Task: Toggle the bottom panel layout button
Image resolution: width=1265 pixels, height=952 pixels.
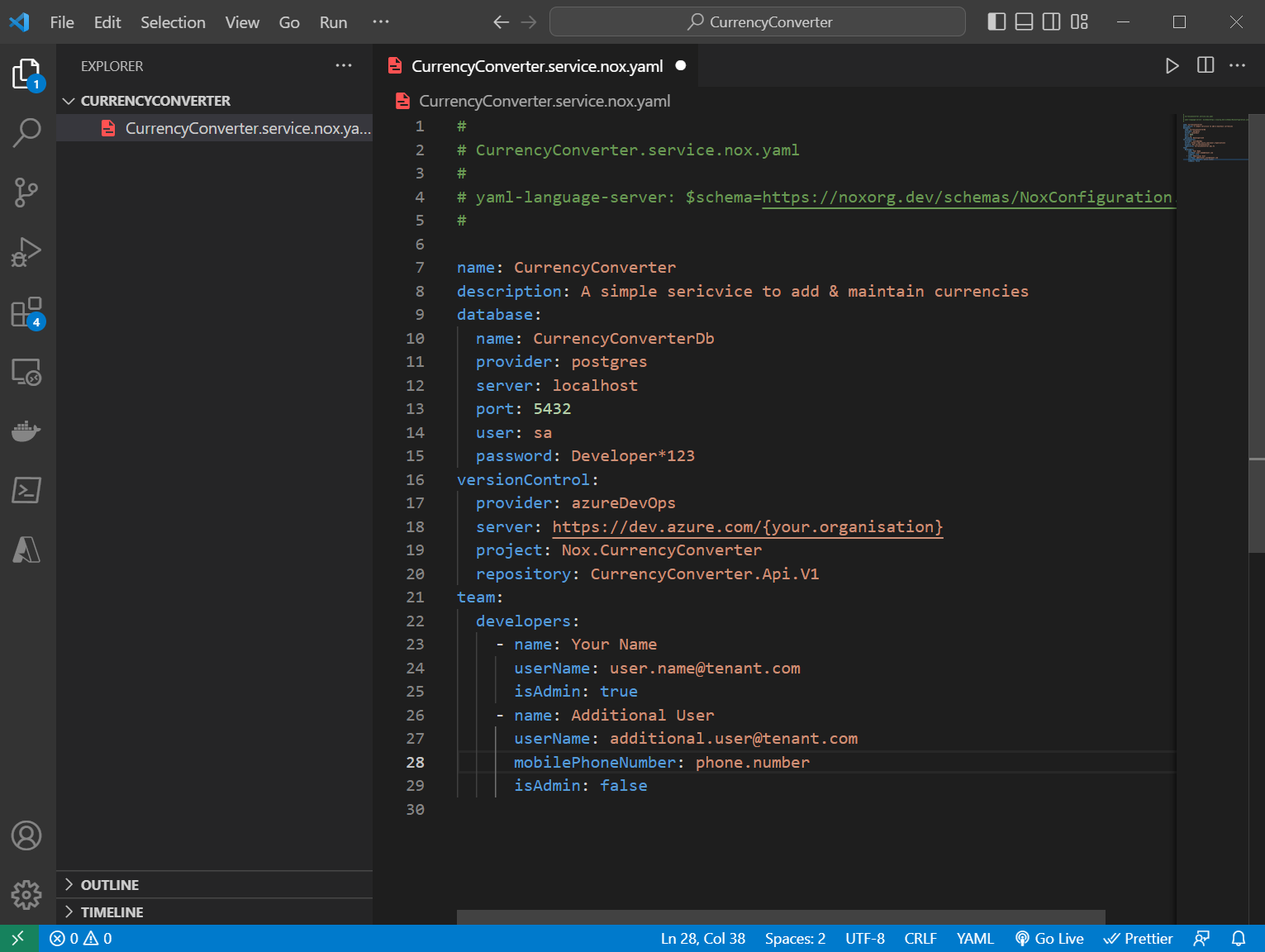Action: (1024, 22)
